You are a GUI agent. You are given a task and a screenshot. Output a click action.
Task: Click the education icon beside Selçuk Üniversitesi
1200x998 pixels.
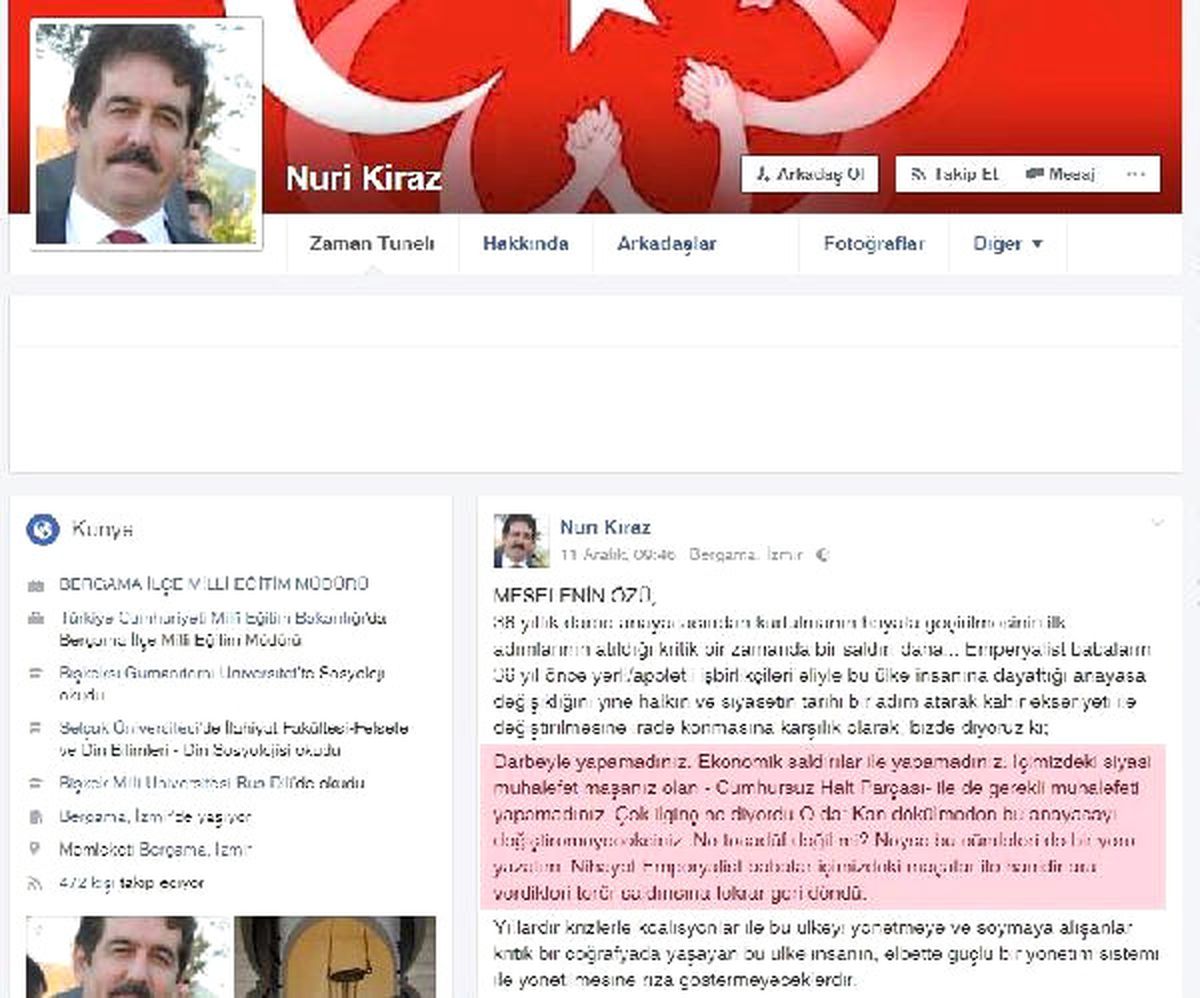36,730
